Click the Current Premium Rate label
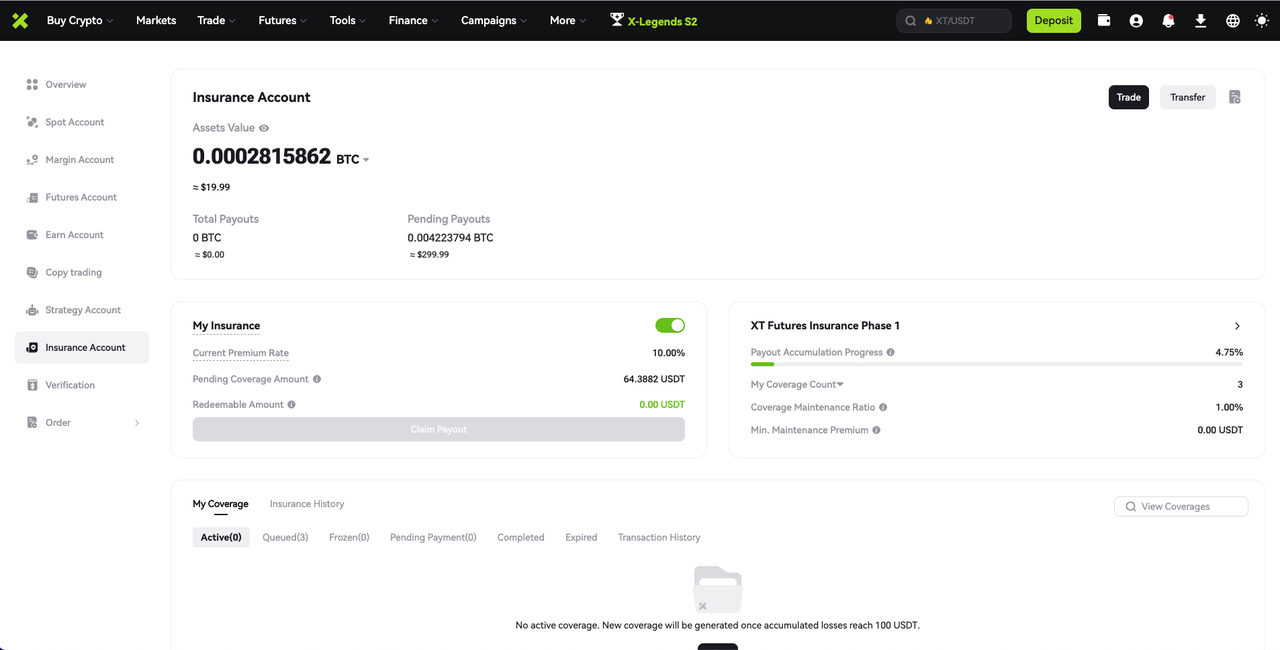This screenshot has width=1280, height=650. (241, 353)
